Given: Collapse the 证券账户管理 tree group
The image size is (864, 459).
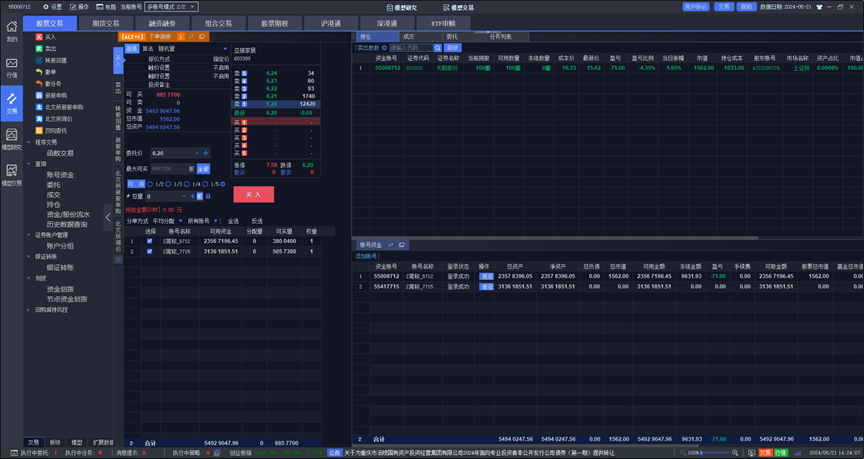Looking at the screenshot, I should pos(29,235).
